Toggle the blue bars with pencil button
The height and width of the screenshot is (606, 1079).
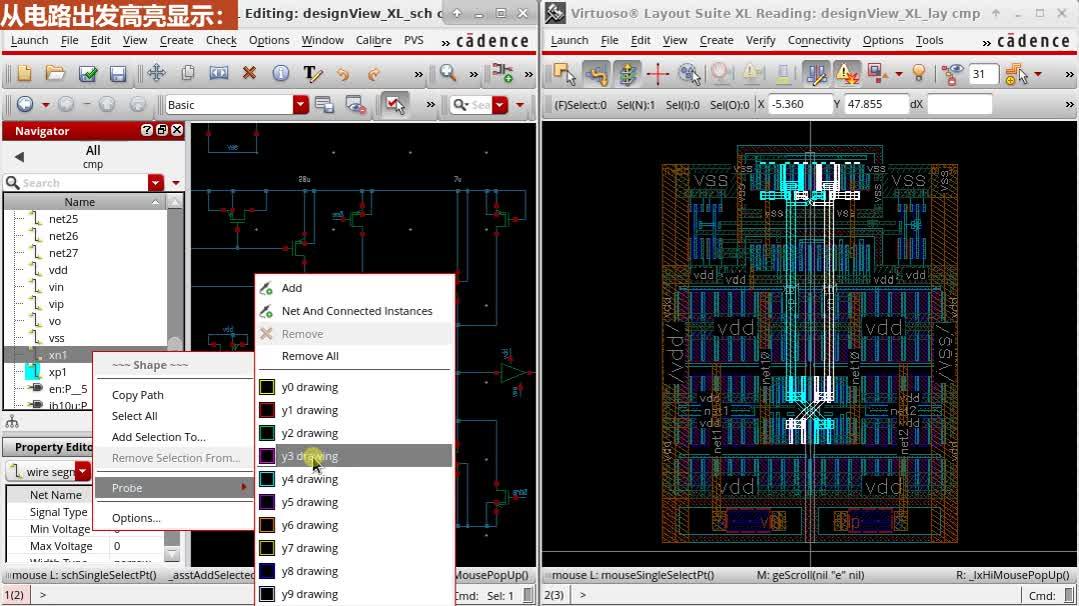[817, 74]
